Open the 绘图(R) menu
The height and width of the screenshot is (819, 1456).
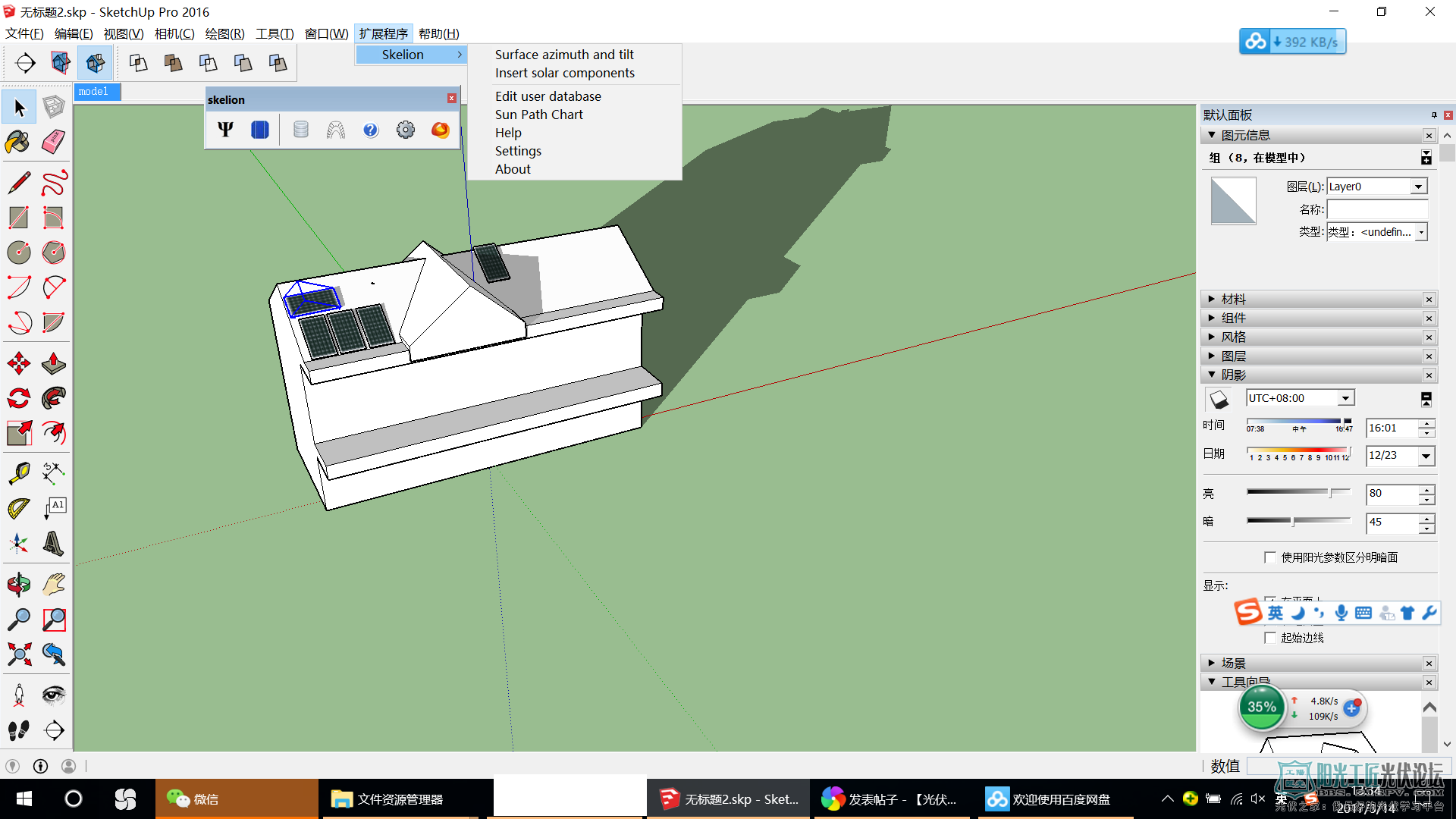pyautogui.click(x=225, y=33)
